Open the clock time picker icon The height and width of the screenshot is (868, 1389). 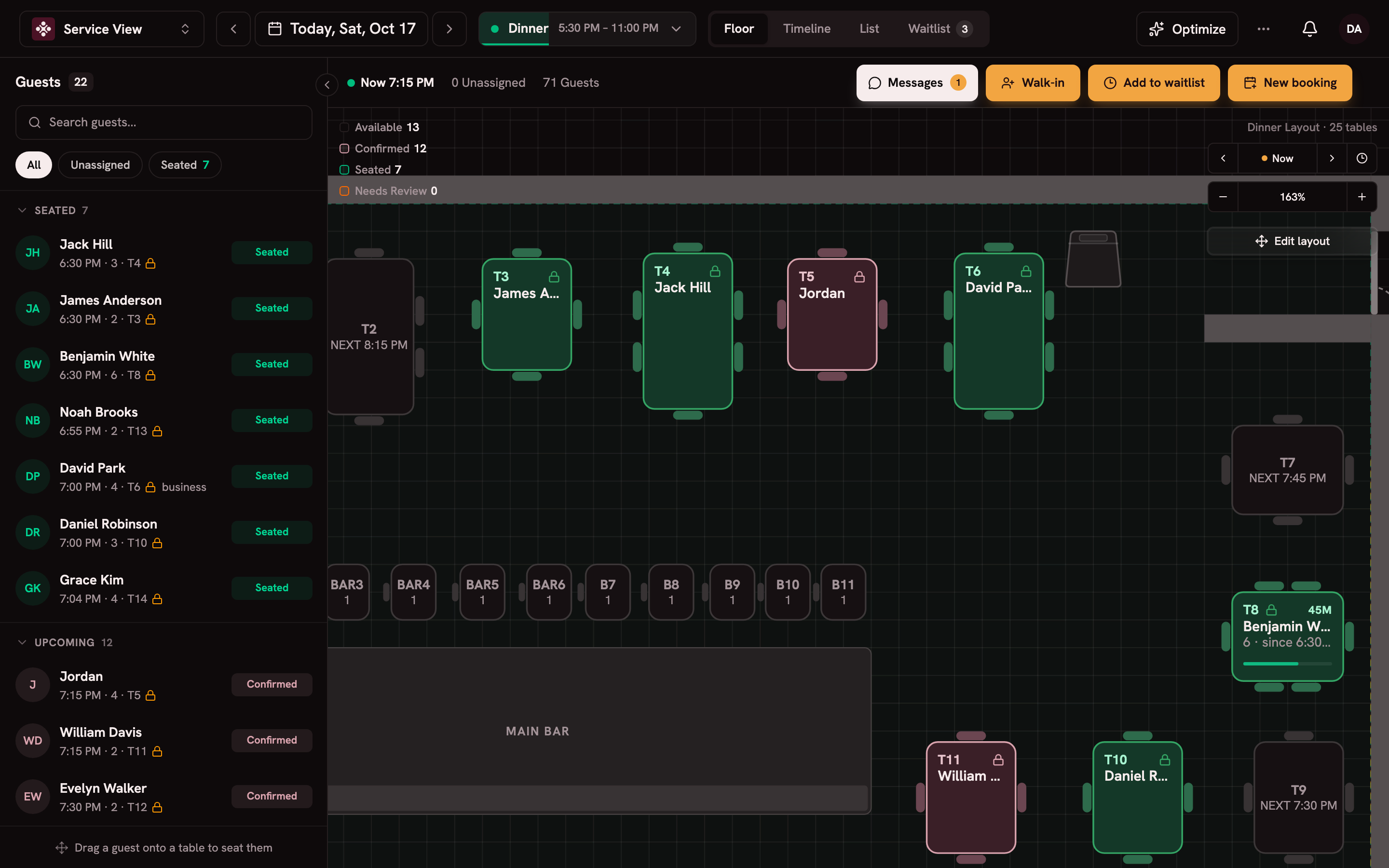pyautogui.click(x=1362, y=159)
